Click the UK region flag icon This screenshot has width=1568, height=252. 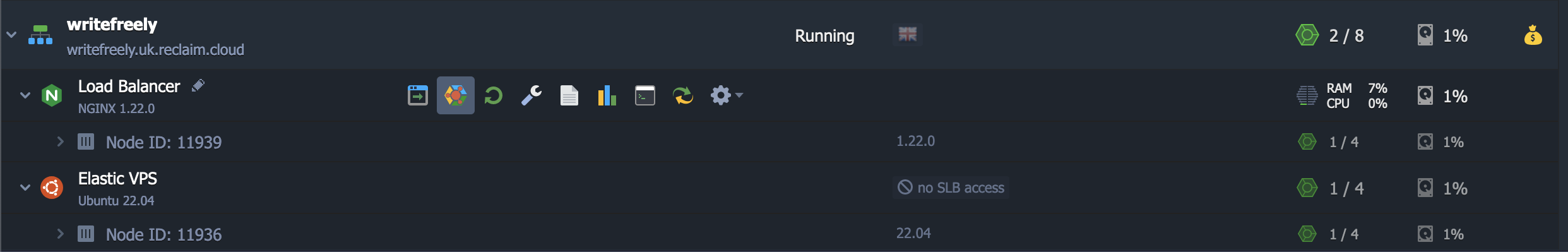tap(908, 34)
